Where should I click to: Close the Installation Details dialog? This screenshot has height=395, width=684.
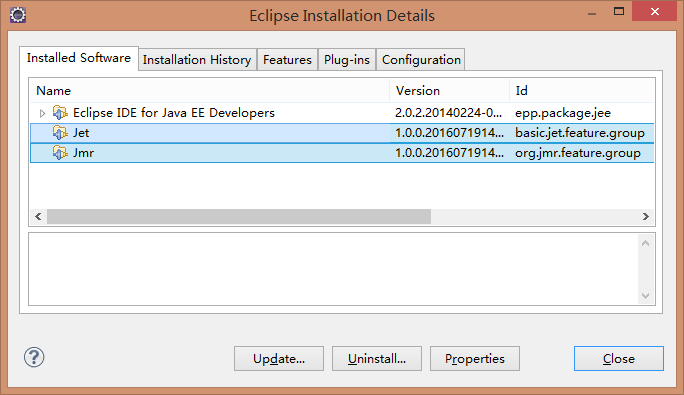pyautogui.click(x=619, y=358)
